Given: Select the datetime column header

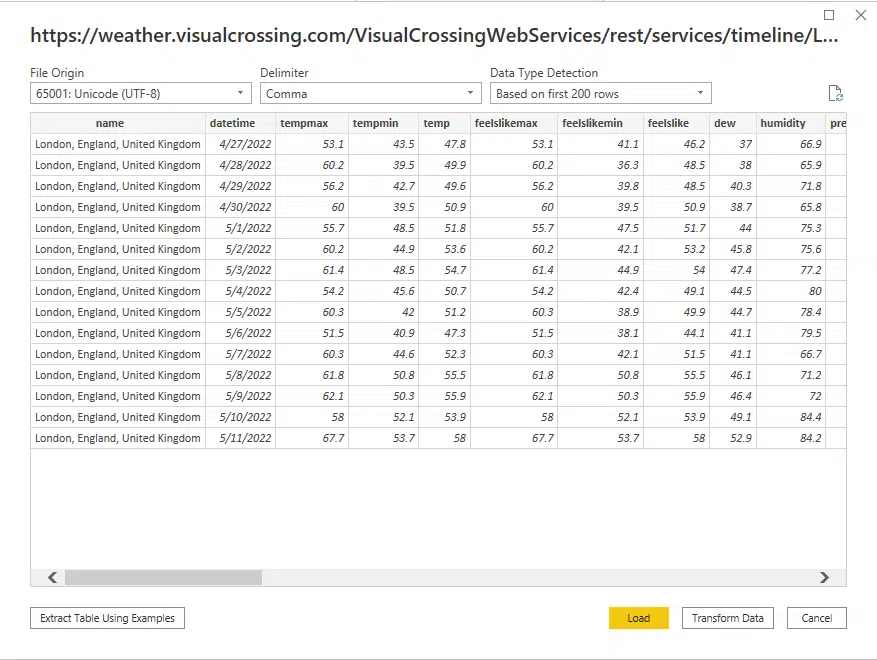Looking at the screenshot, I should pyautogui.click(x=240, y=123).
